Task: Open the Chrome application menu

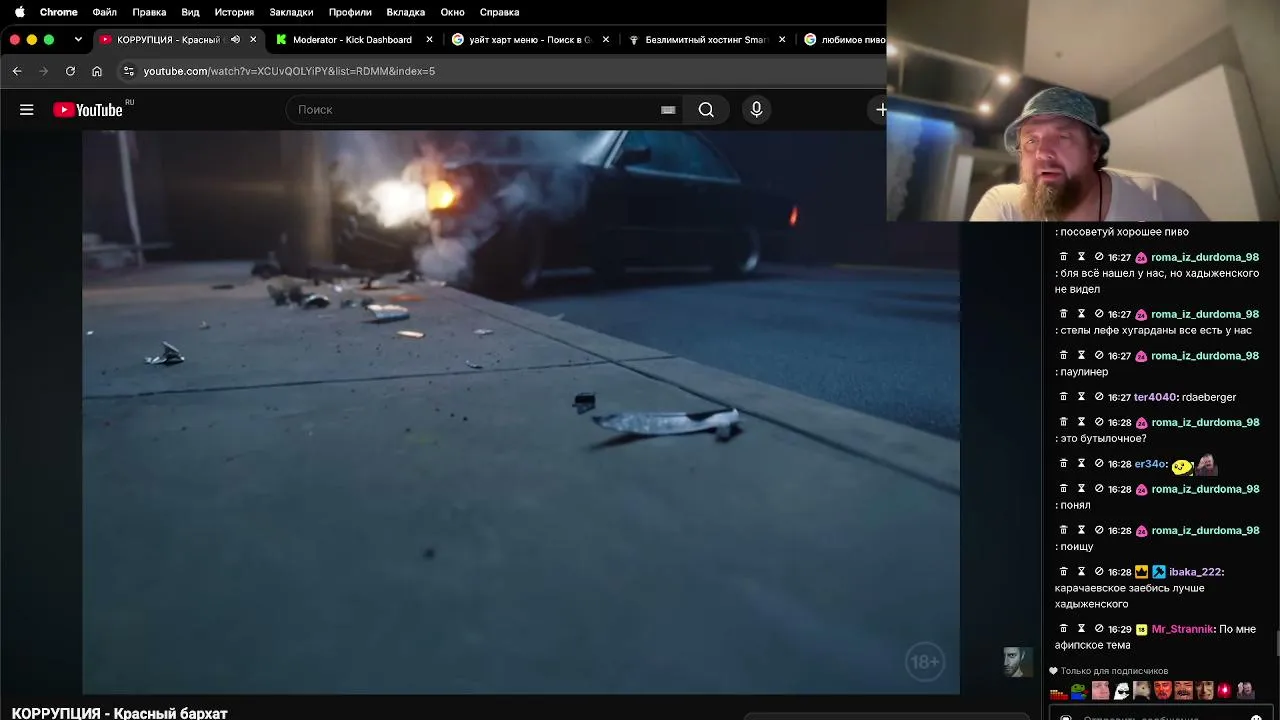Action: (x=59, y=12)
